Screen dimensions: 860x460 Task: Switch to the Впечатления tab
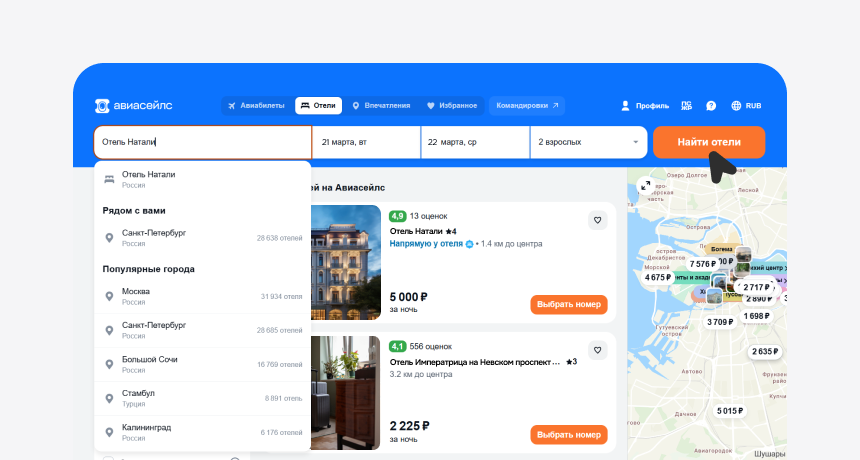[380, 106]
